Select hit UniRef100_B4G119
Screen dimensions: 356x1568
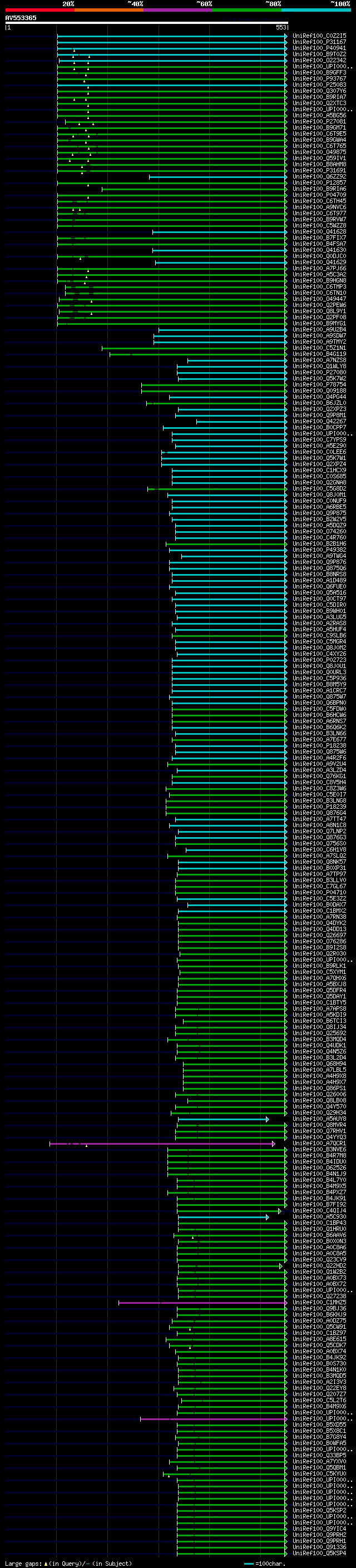(x=319, y=354)
